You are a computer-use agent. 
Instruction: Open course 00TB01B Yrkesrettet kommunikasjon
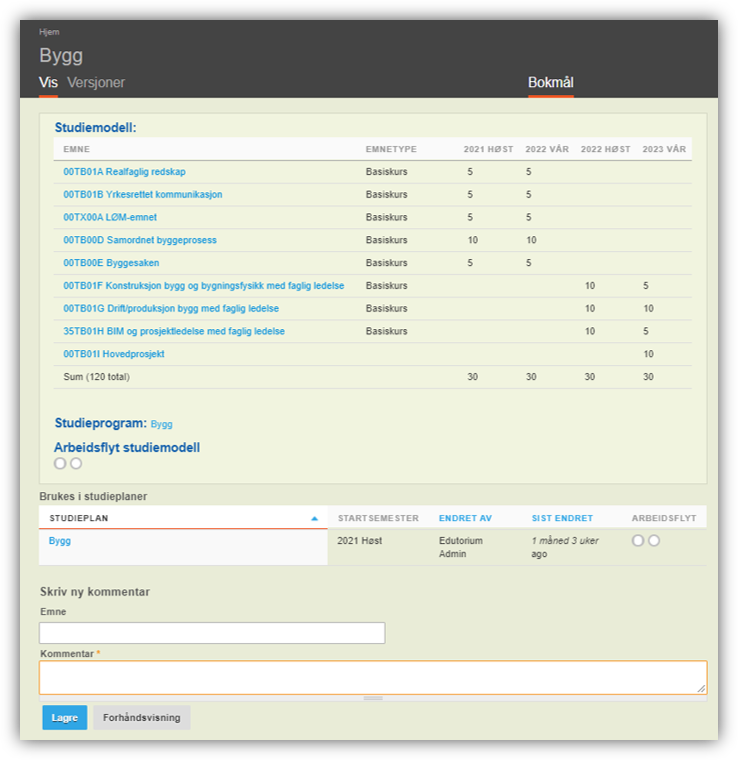point(142,194)
